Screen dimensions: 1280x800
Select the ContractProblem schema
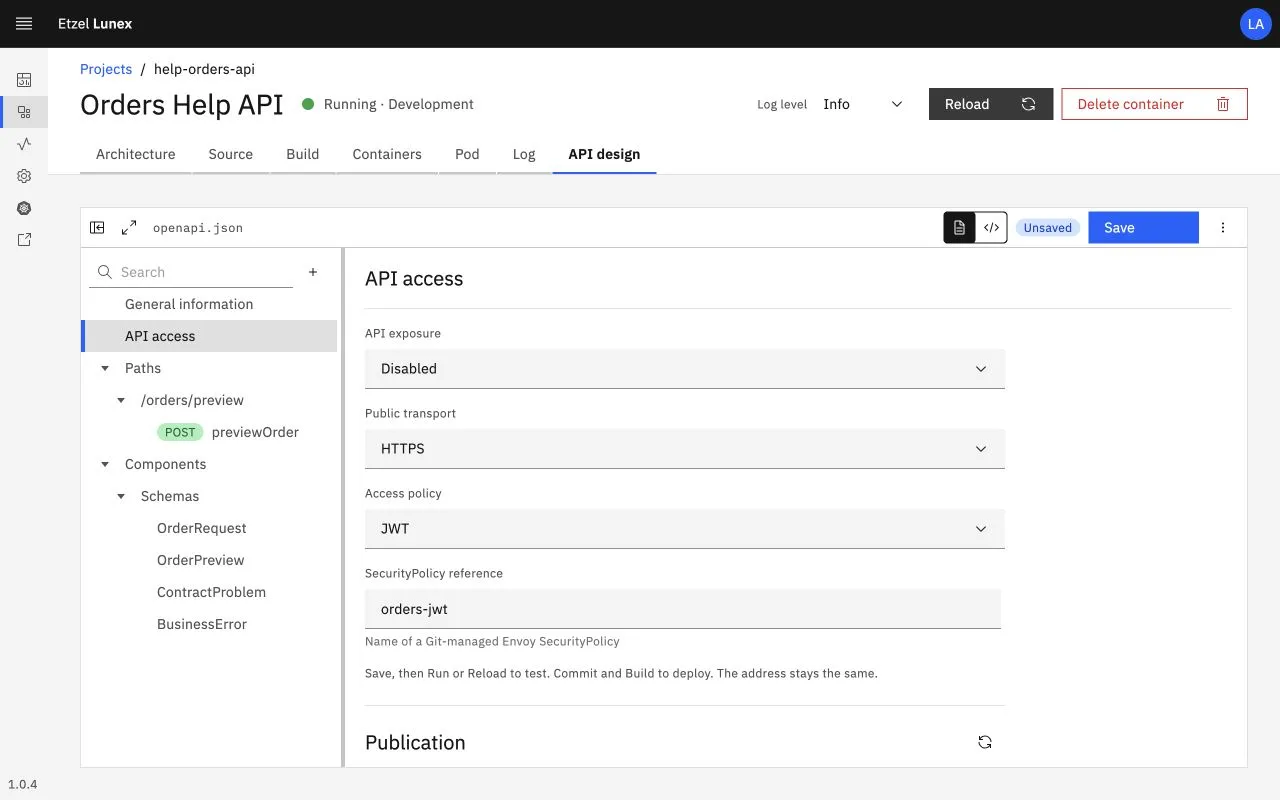(x=209, y=592)
